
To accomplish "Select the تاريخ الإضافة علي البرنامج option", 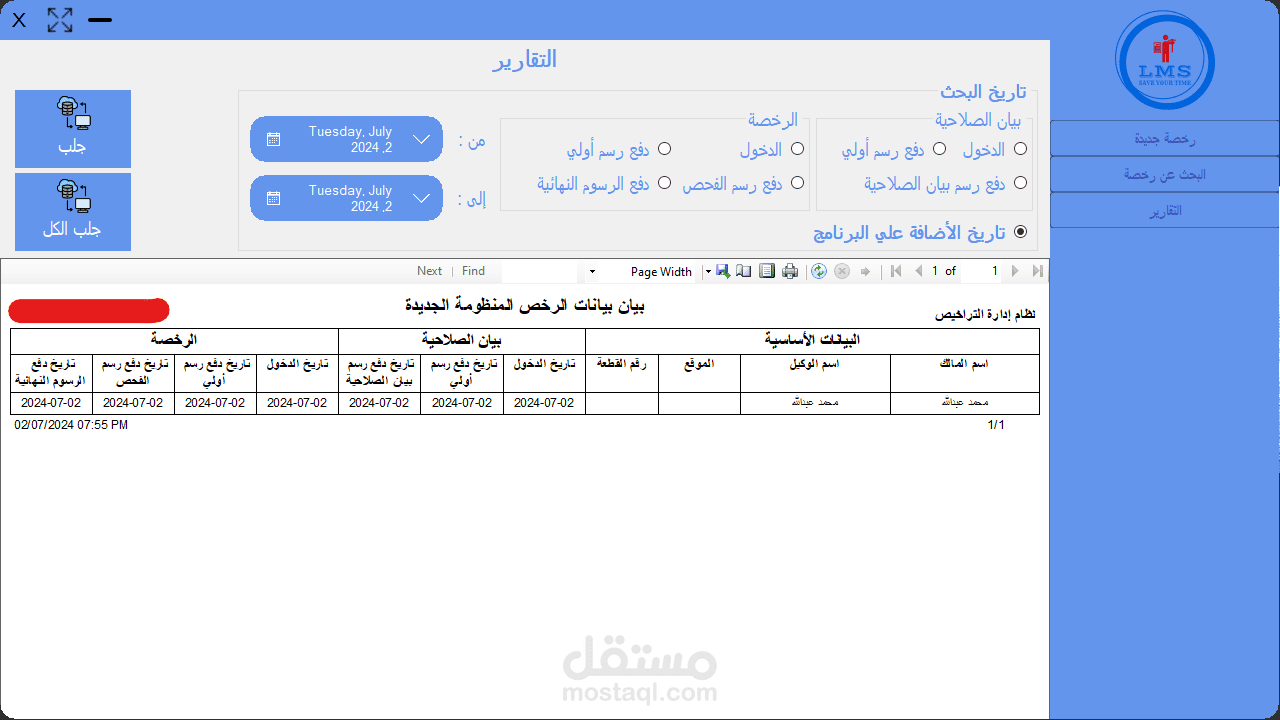I will (x=1020, y=231).
